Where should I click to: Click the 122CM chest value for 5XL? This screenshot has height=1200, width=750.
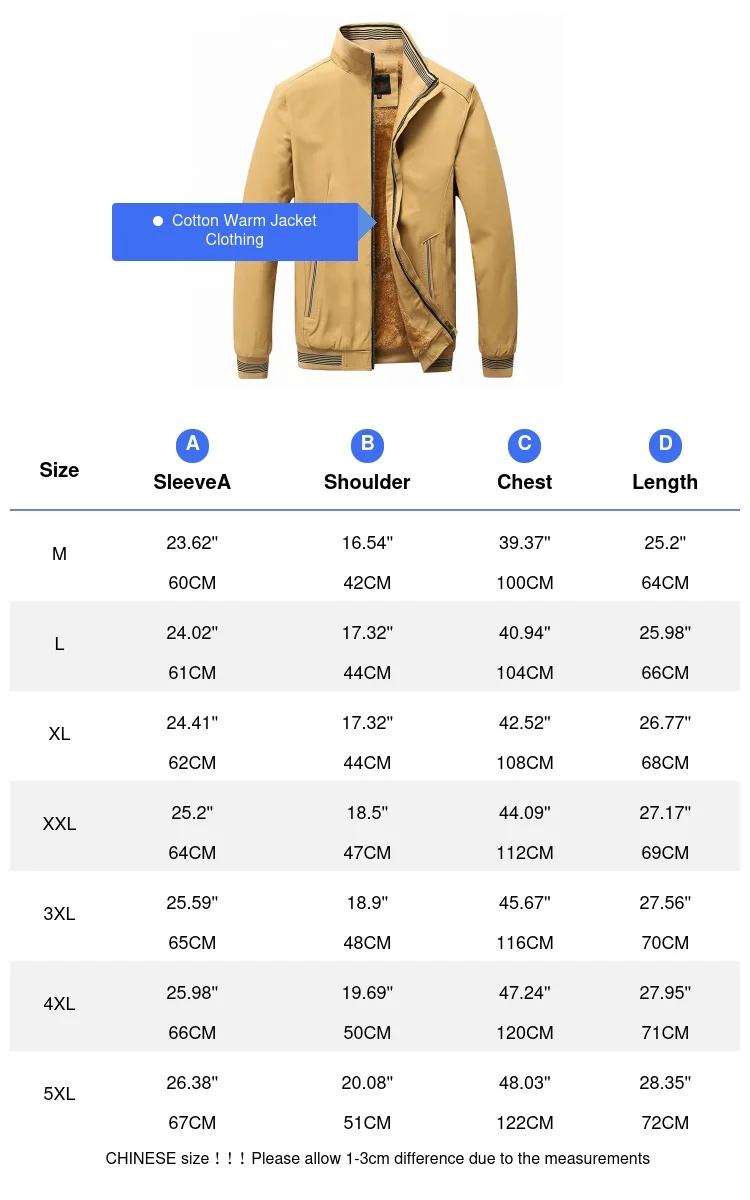524,1123
